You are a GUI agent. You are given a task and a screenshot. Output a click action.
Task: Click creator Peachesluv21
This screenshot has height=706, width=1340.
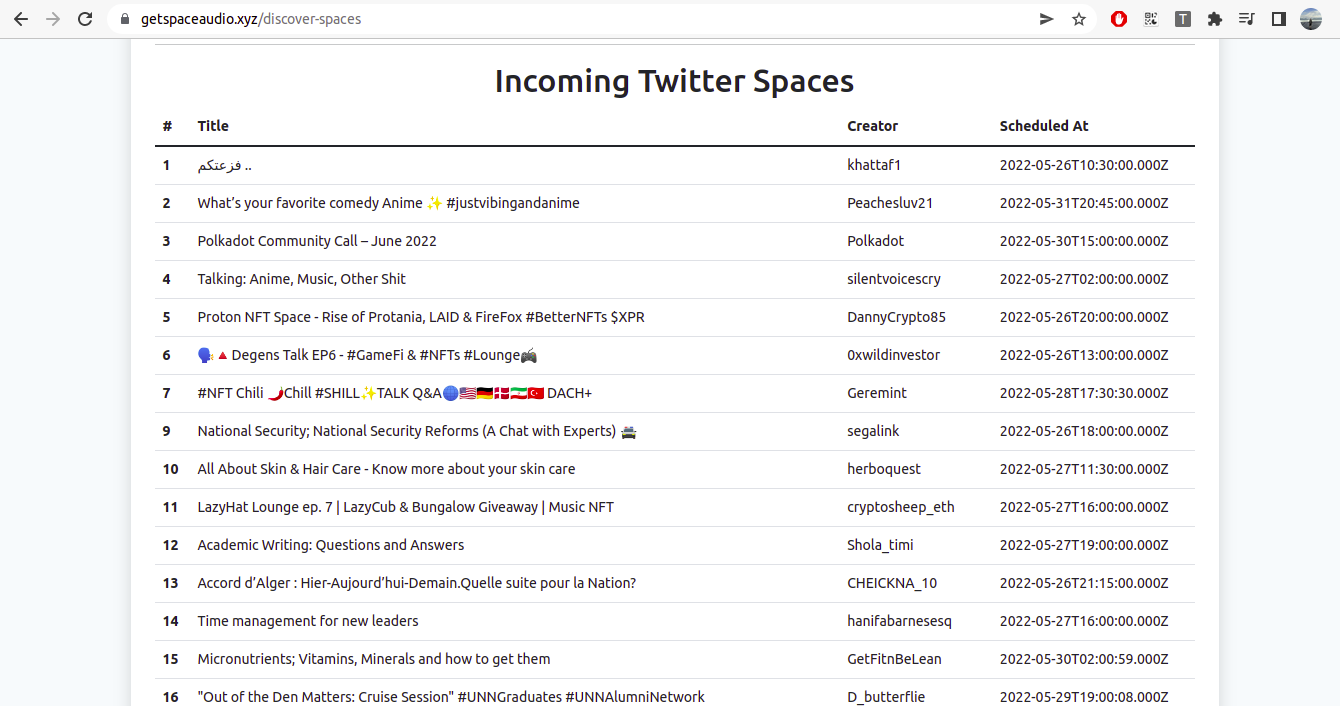[890, 203]
